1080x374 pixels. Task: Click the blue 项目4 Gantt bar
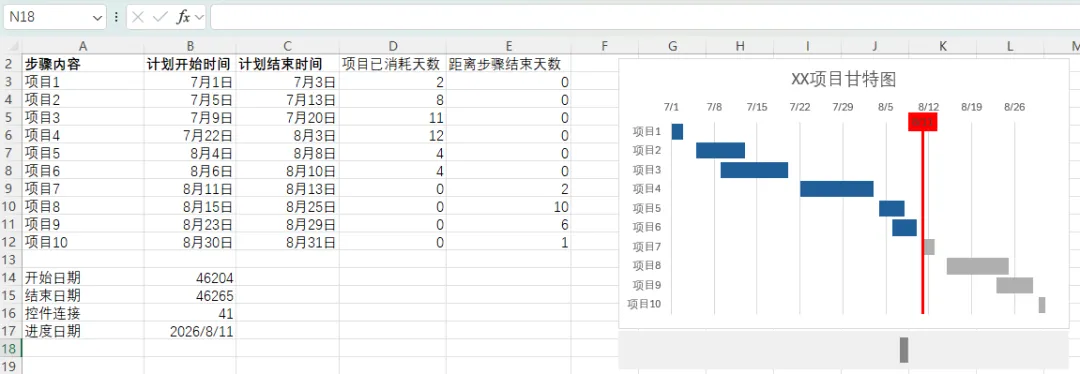coord(837,189)
